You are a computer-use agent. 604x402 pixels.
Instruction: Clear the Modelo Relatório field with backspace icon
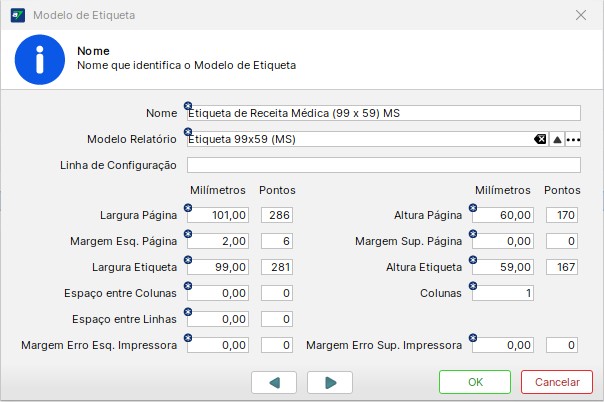tap(540, 139)
